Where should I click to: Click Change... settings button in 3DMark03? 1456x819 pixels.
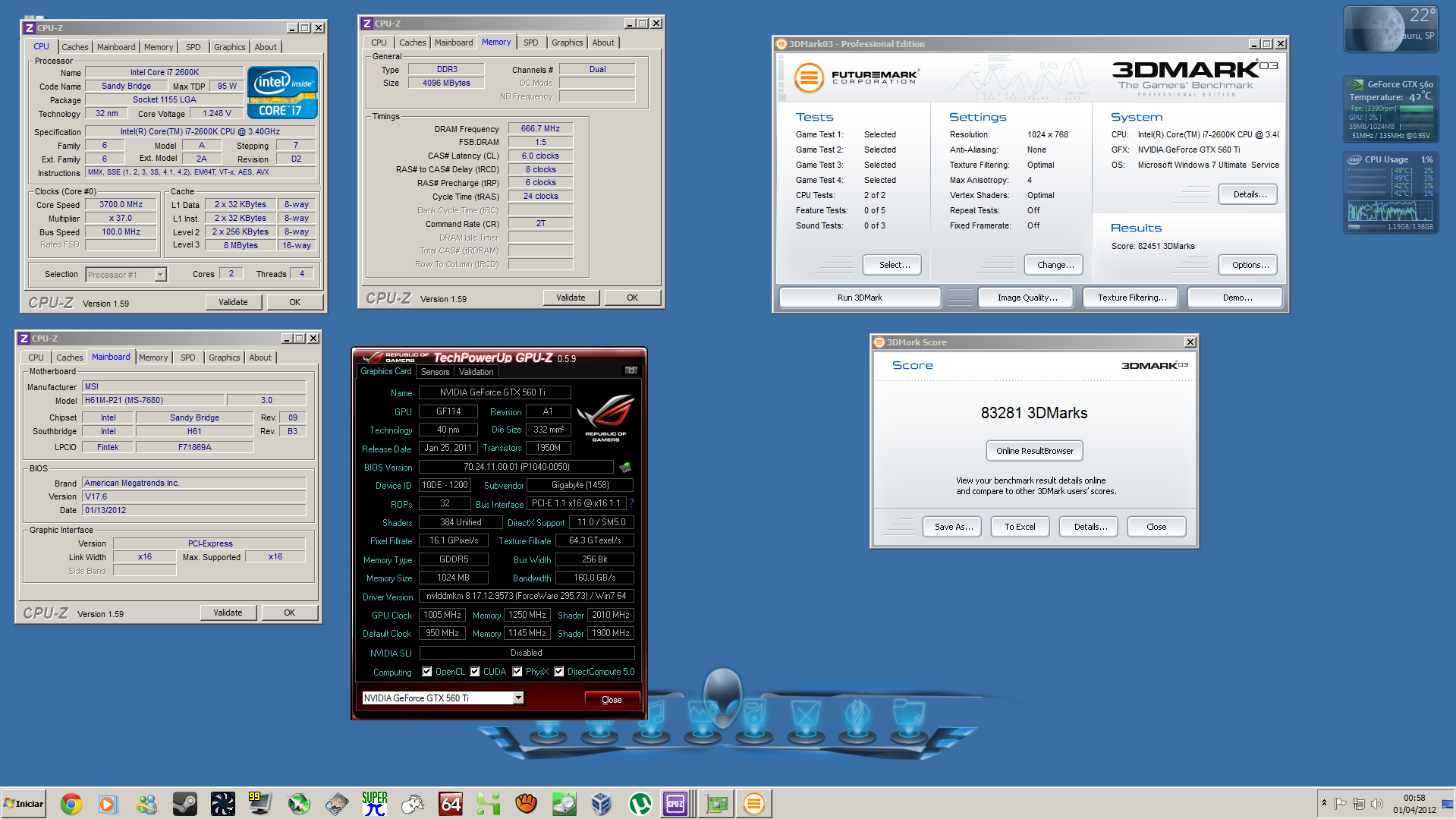(1055, 265)
